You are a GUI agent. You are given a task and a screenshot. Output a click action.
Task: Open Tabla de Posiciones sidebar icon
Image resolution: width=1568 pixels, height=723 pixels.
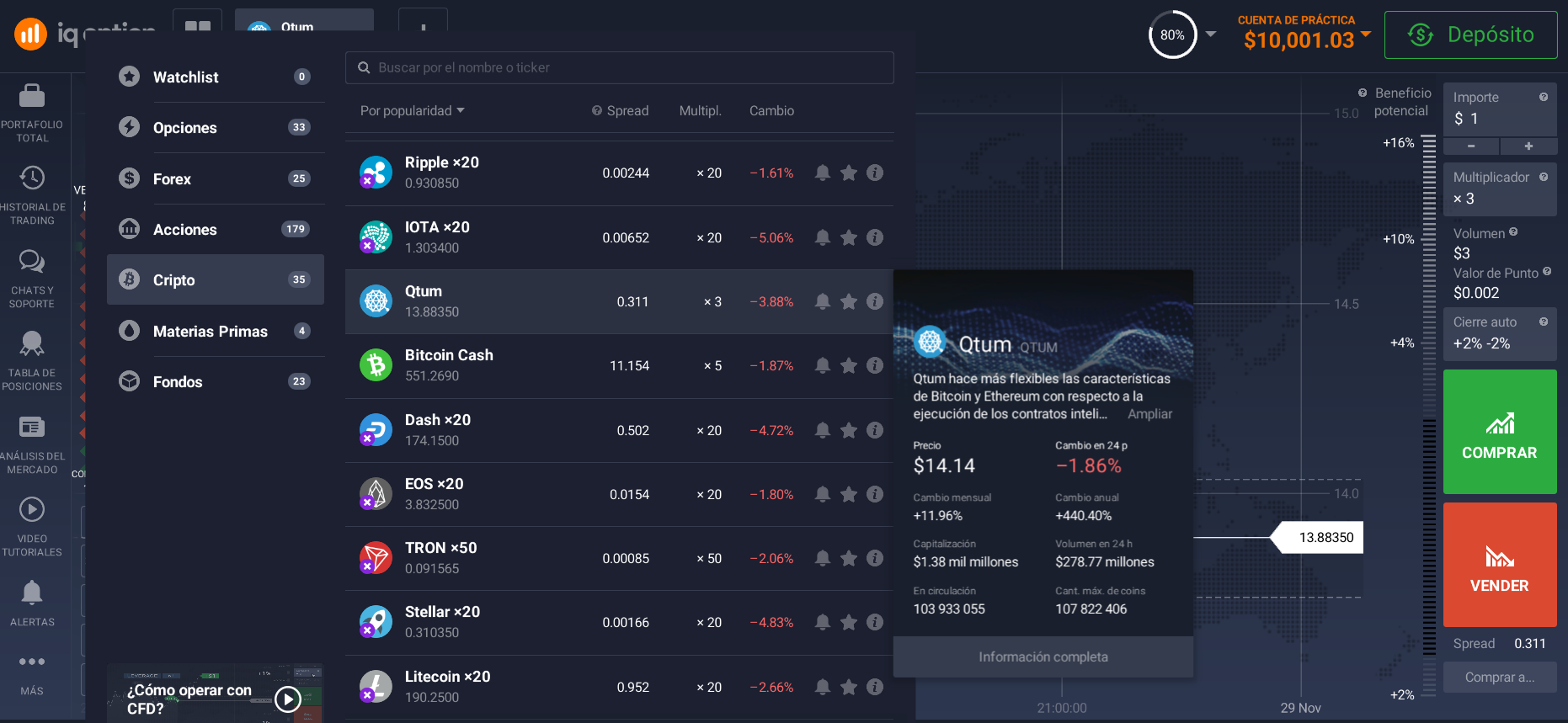(32, 362)
